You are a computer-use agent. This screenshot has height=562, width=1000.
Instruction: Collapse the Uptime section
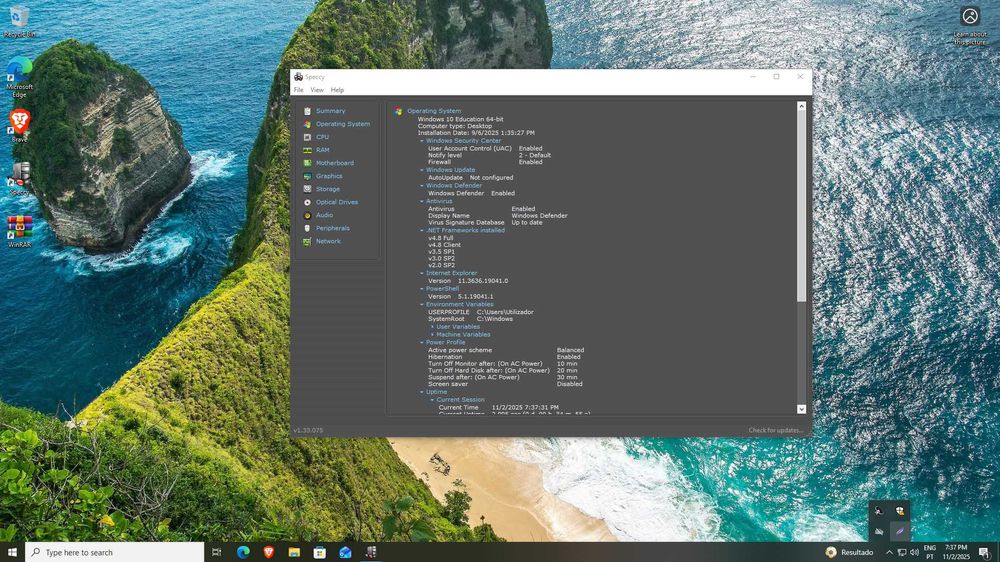click(x=422, y=392)
